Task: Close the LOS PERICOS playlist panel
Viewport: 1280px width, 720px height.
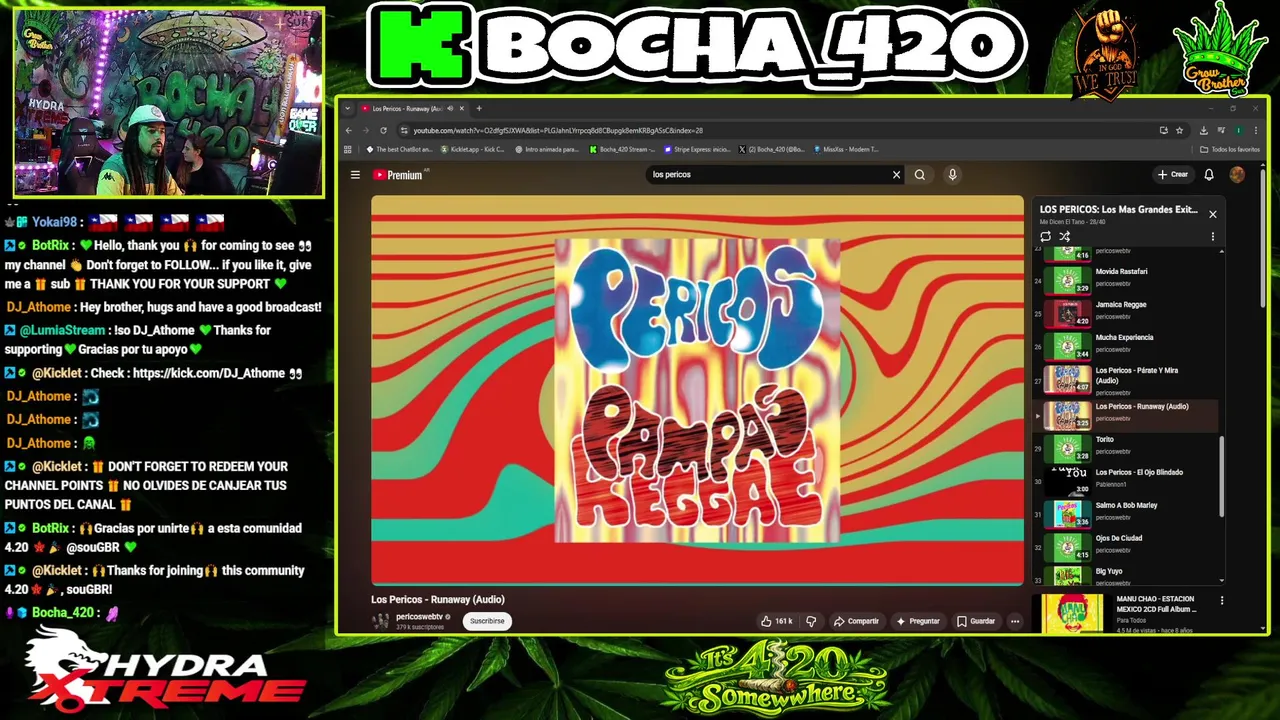Action: point(1212,214)
